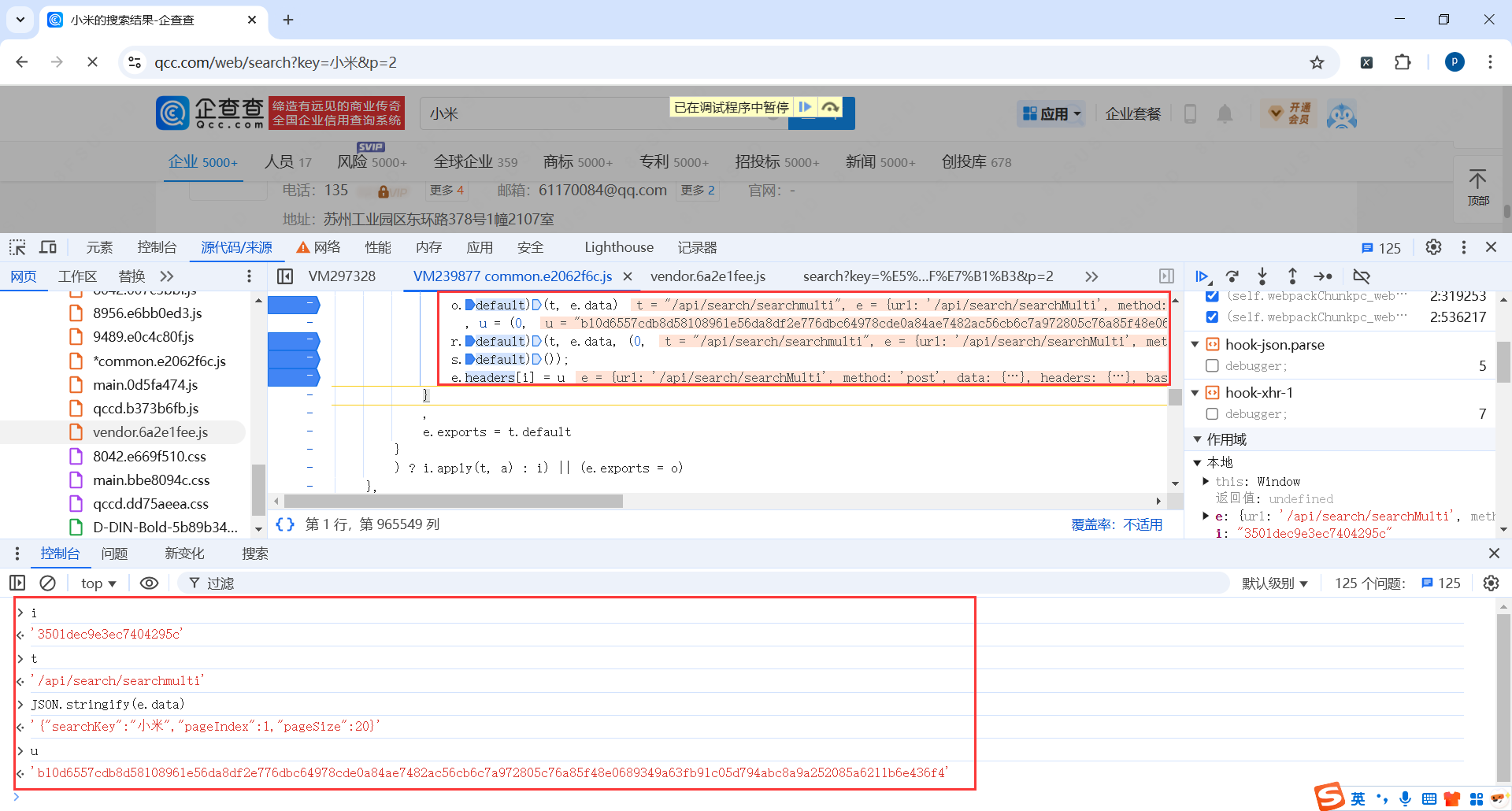Image resolution: width=1512 pixels, height=811 pixels.
Task: Click the inspect element picker icon
Action: 17,247
